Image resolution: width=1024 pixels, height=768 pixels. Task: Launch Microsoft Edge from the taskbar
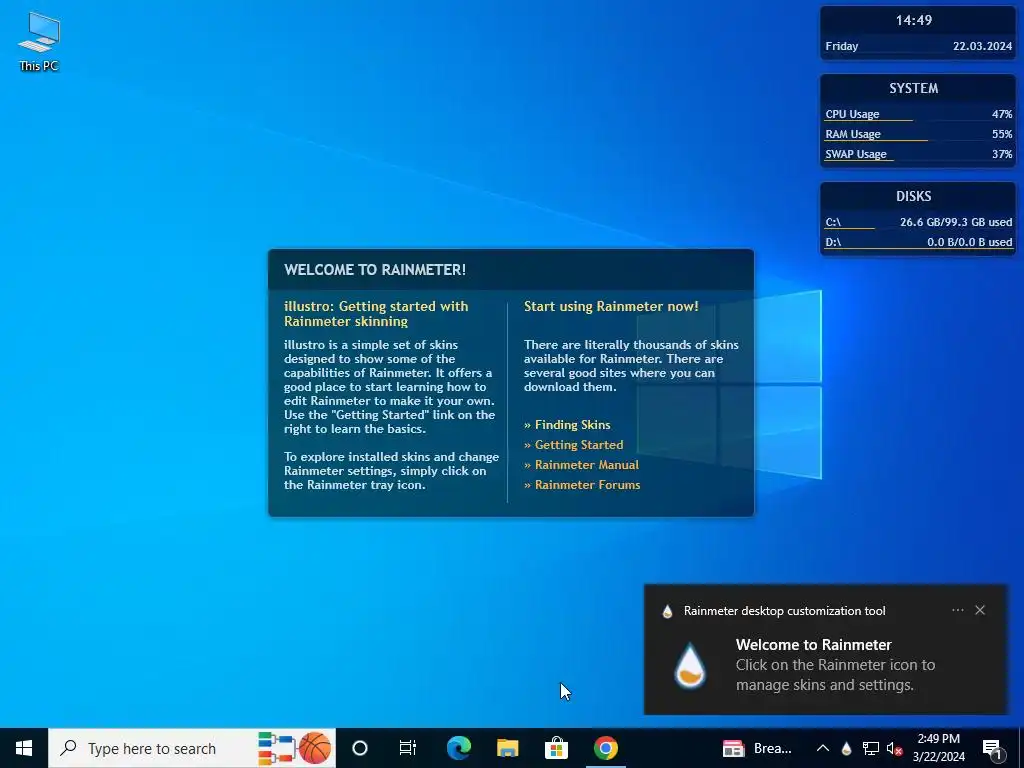(x=458, y=748)
